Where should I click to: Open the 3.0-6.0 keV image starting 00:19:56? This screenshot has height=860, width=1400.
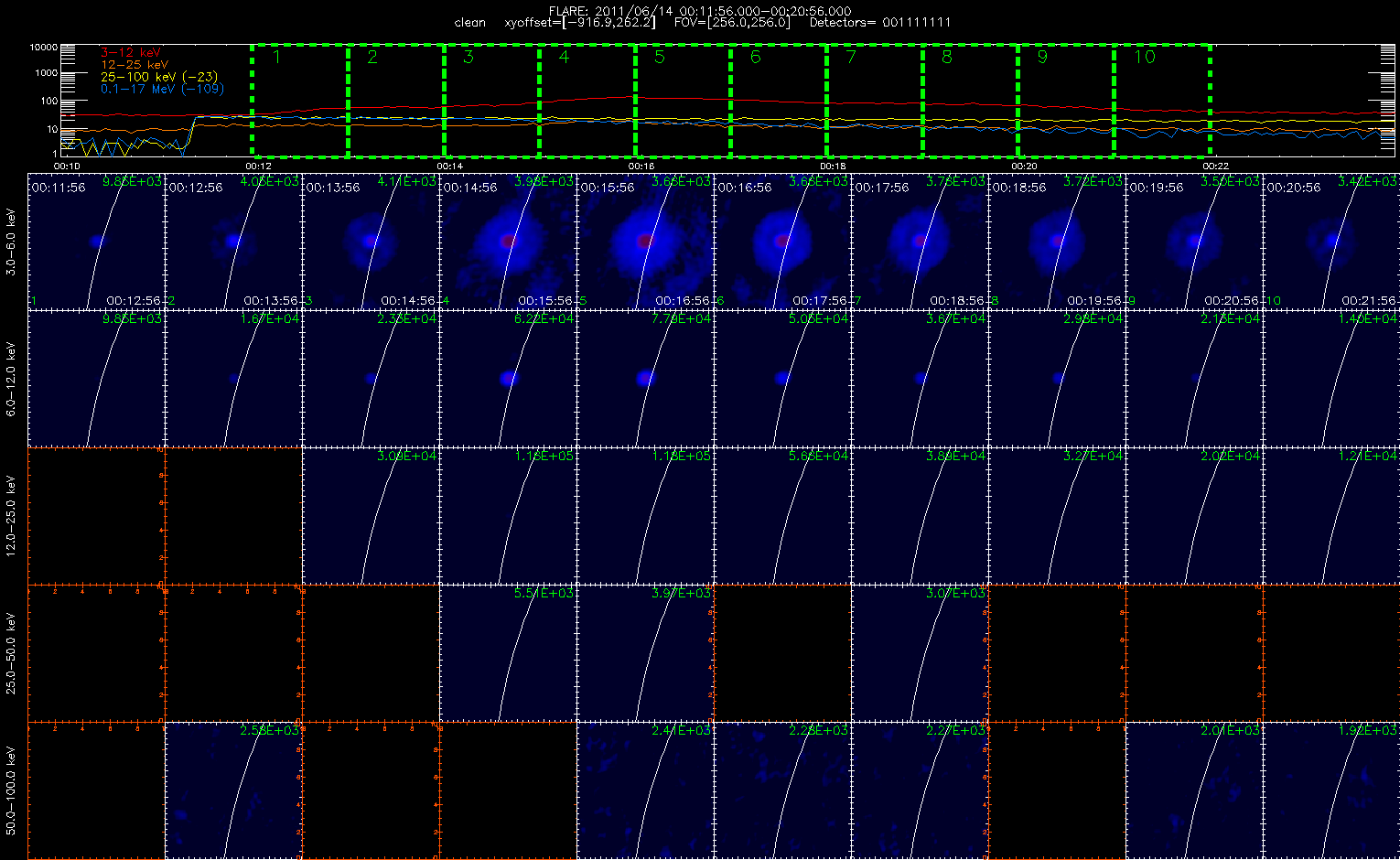[1194, 241]
